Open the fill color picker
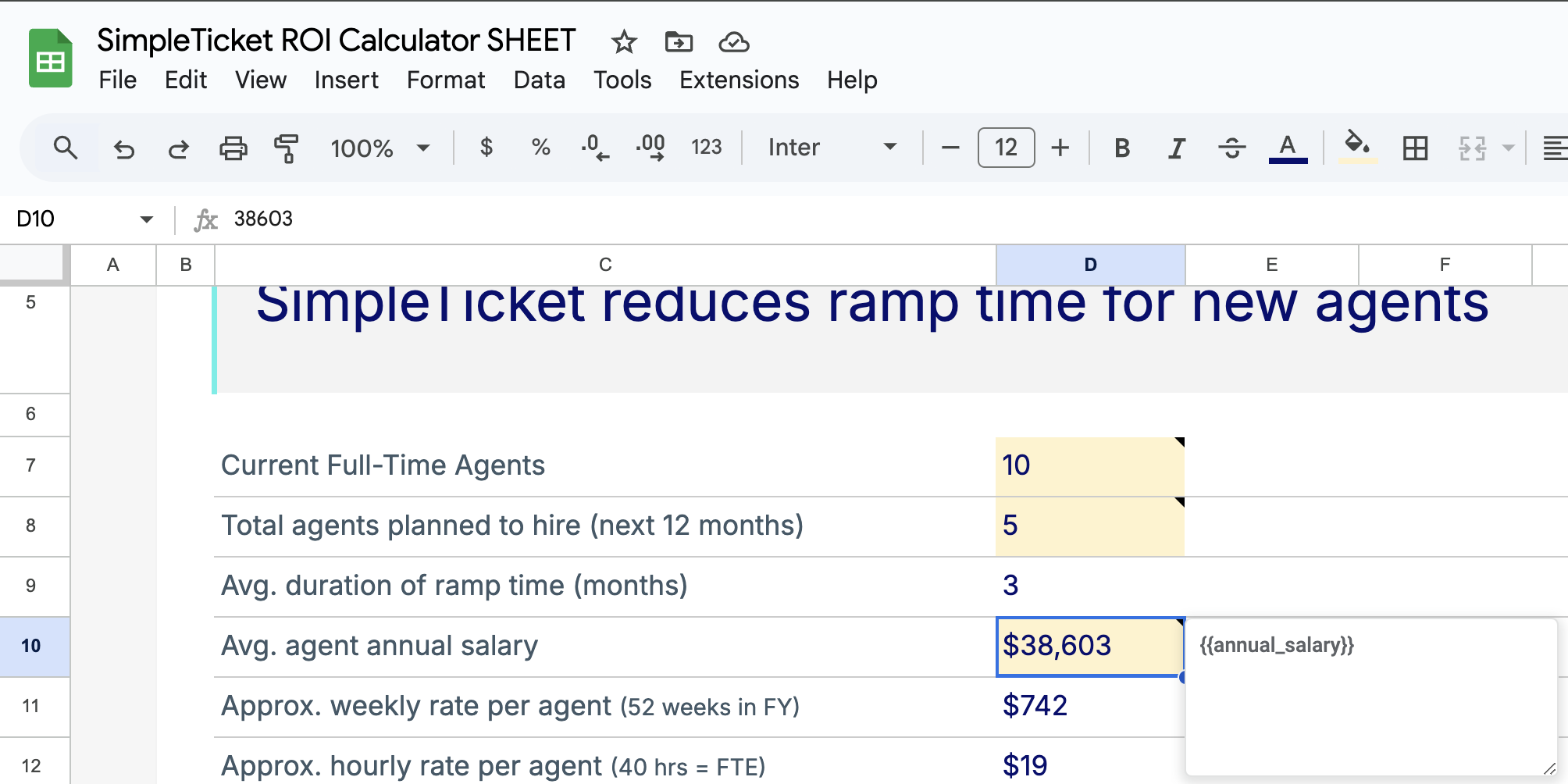Viewport: 1568px width, 784px height. (x=1357, y=148)
